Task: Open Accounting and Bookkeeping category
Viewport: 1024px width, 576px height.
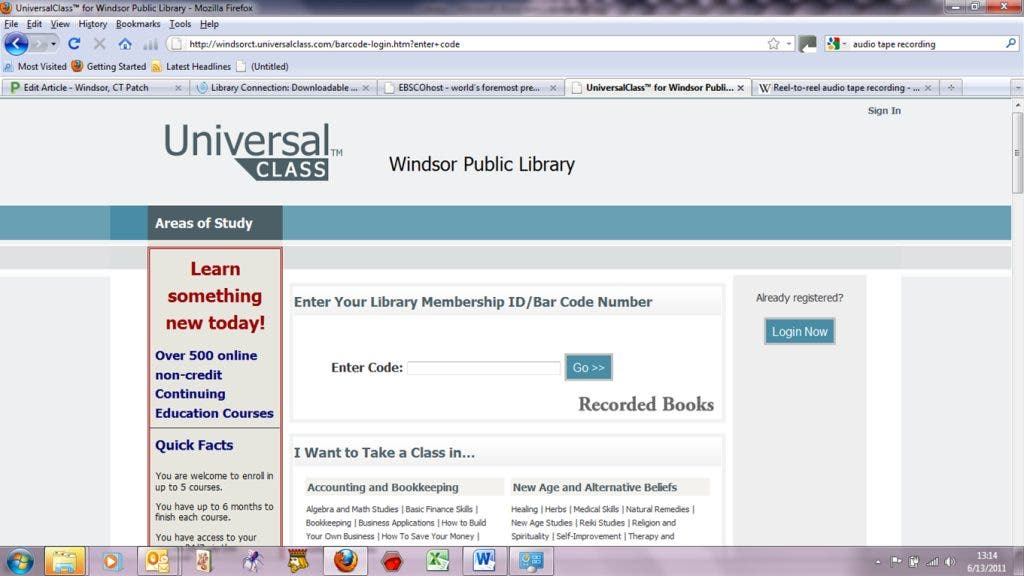Action: pos(383,487)
